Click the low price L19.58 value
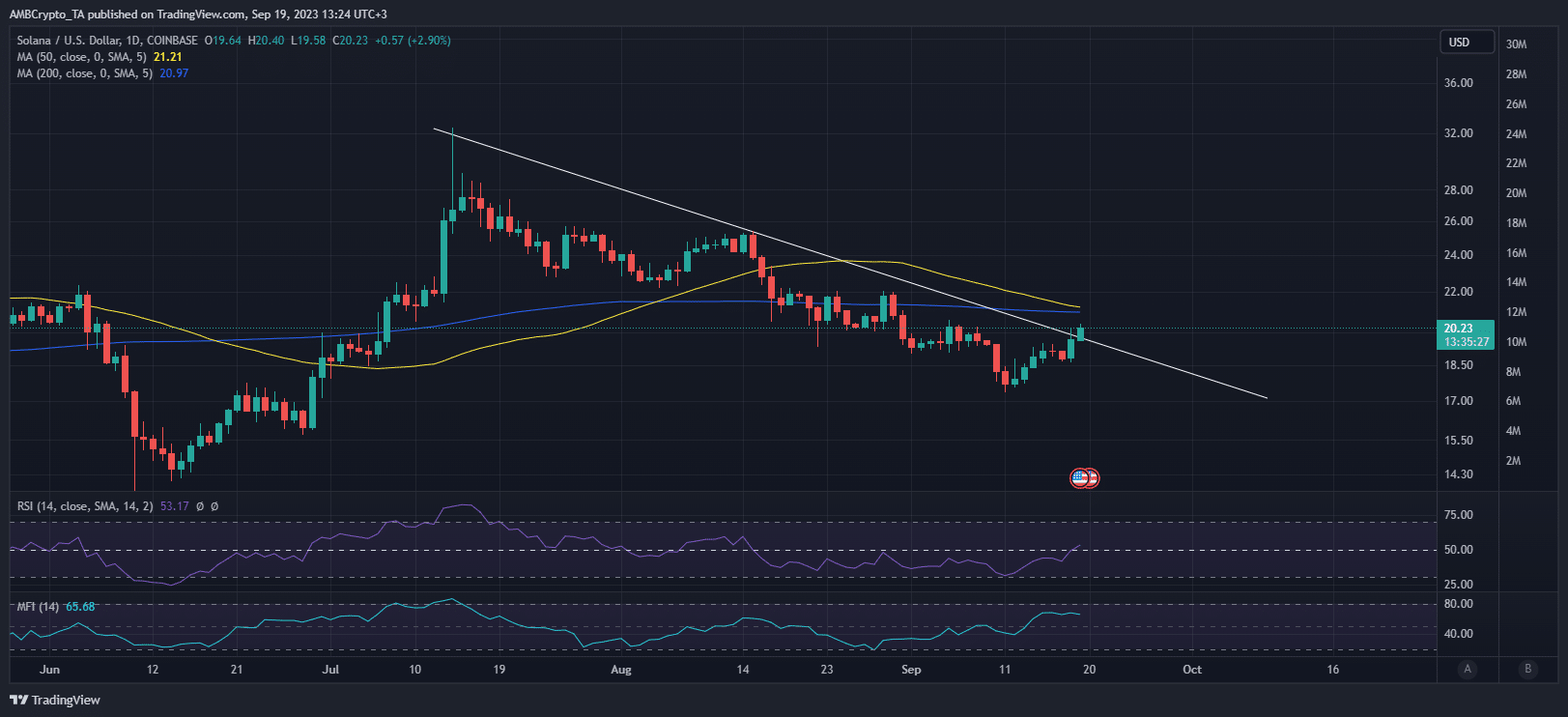The height and width of the screenshot is (717, 1568). [308, 41]
